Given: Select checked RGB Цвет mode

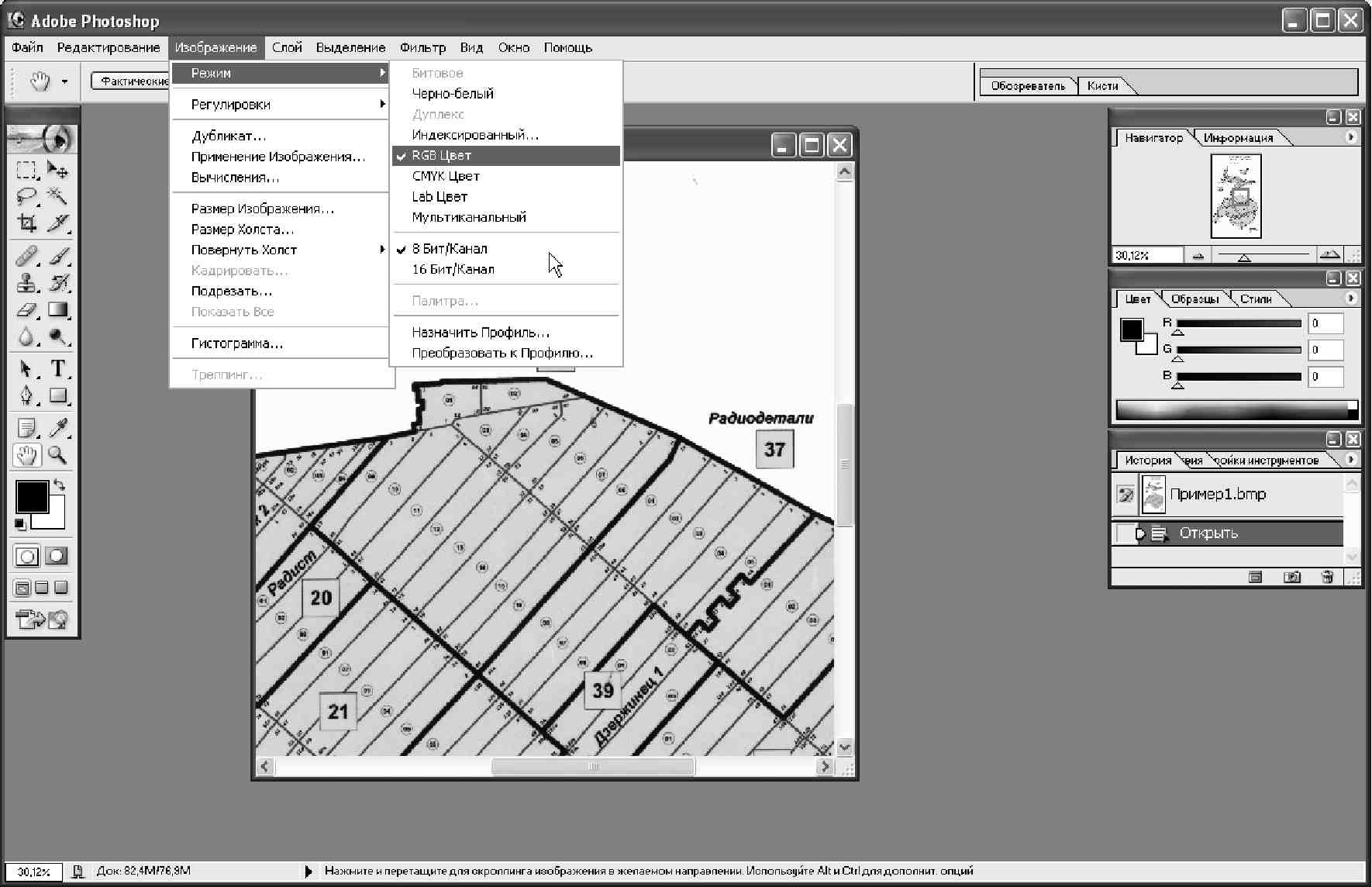Looking at the screenshot, I should coord(506,156).
